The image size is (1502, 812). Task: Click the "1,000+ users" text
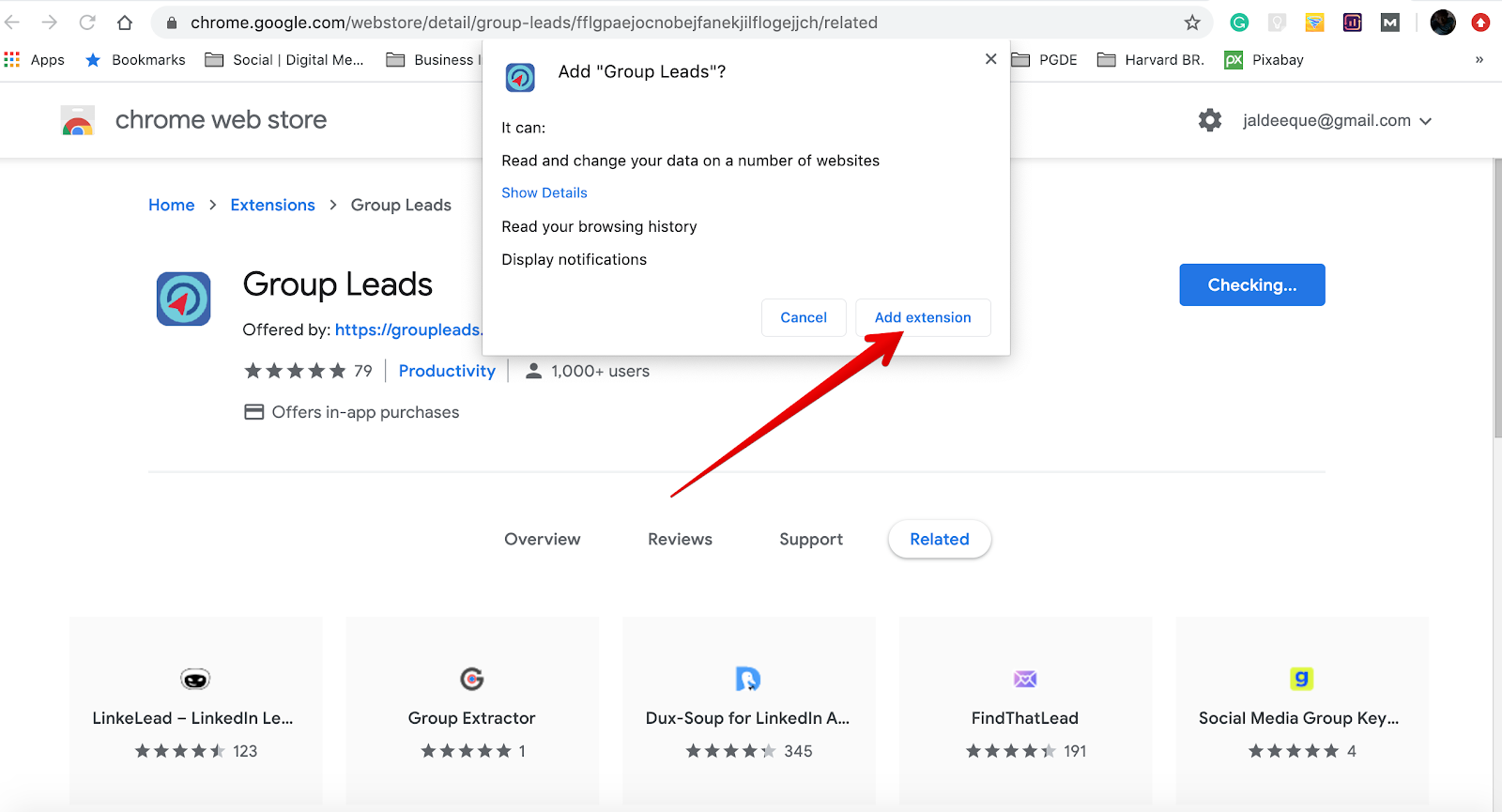[601, 371]
